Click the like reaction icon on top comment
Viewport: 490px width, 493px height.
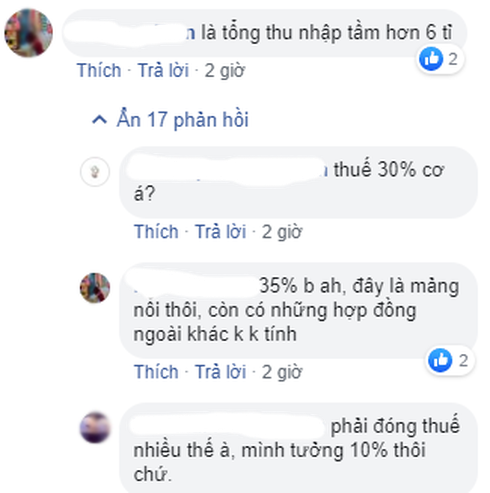[431, 59]
